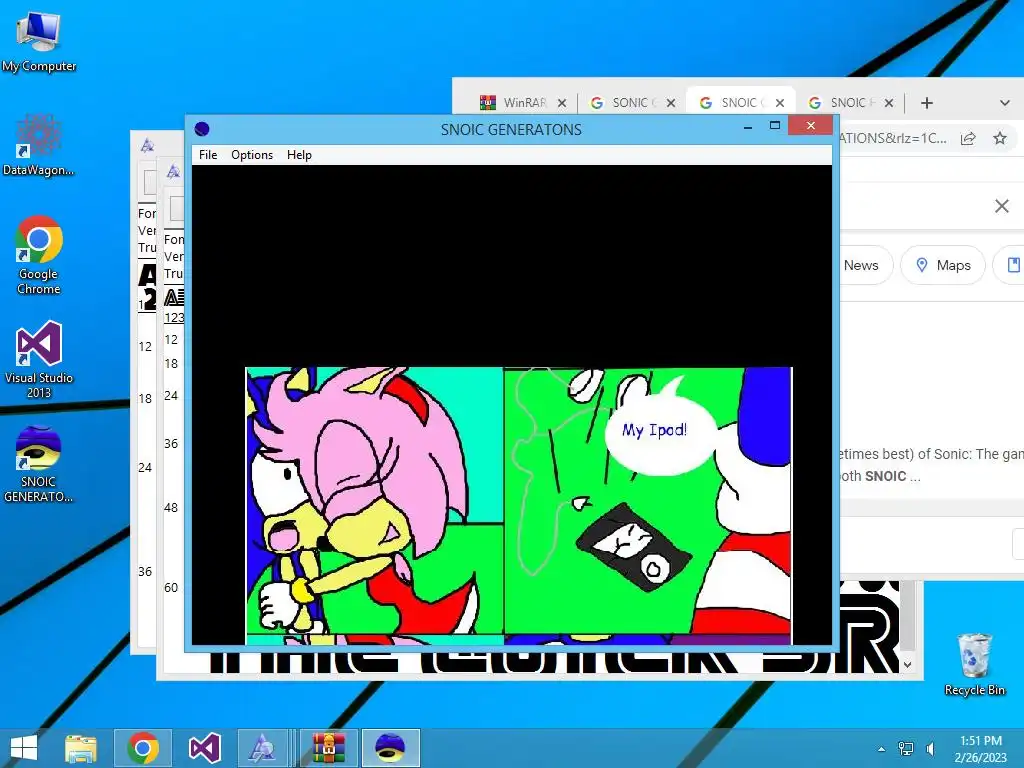Open a new tab in Chrome

point(927,103)
